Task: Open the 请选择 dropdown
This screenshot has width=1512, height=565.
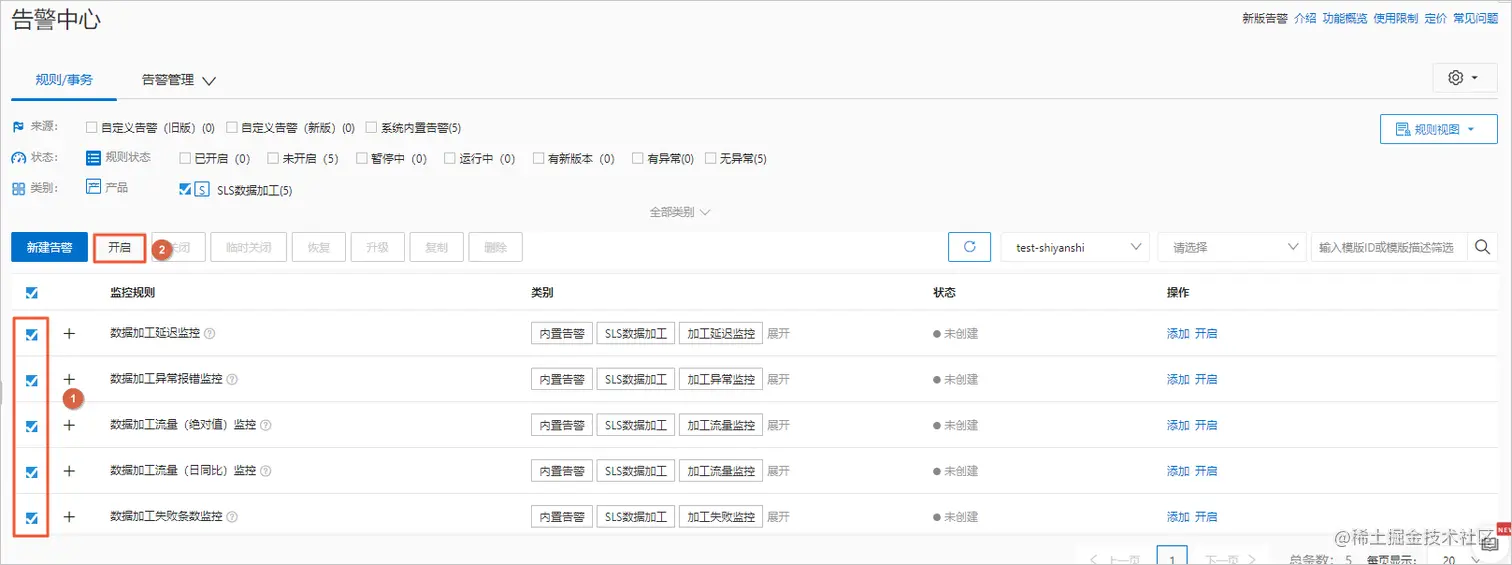Action: [x=1232, y=247]
